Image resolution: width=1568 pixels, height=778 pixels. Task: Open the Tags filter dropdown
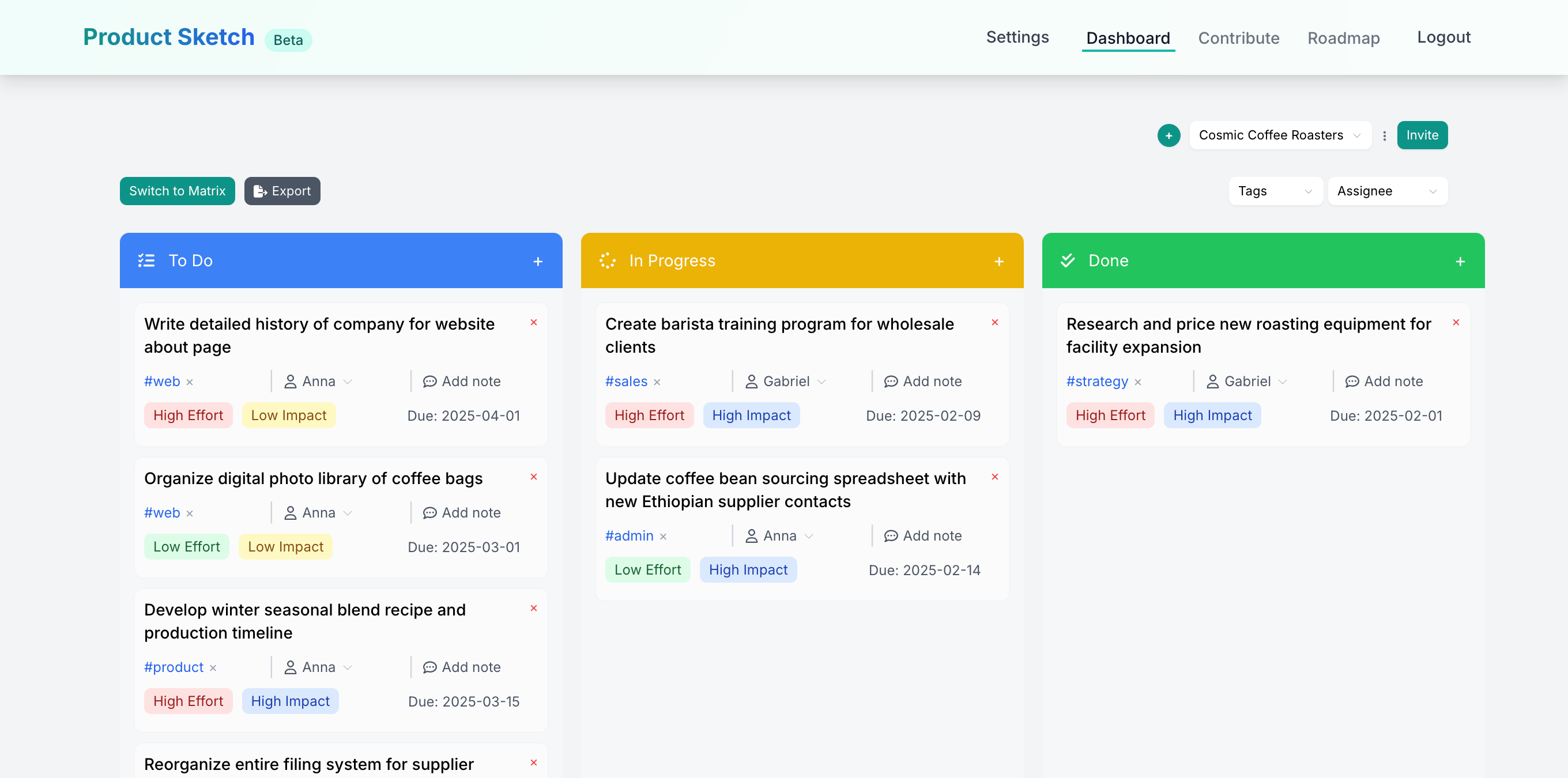(1275, 191)
